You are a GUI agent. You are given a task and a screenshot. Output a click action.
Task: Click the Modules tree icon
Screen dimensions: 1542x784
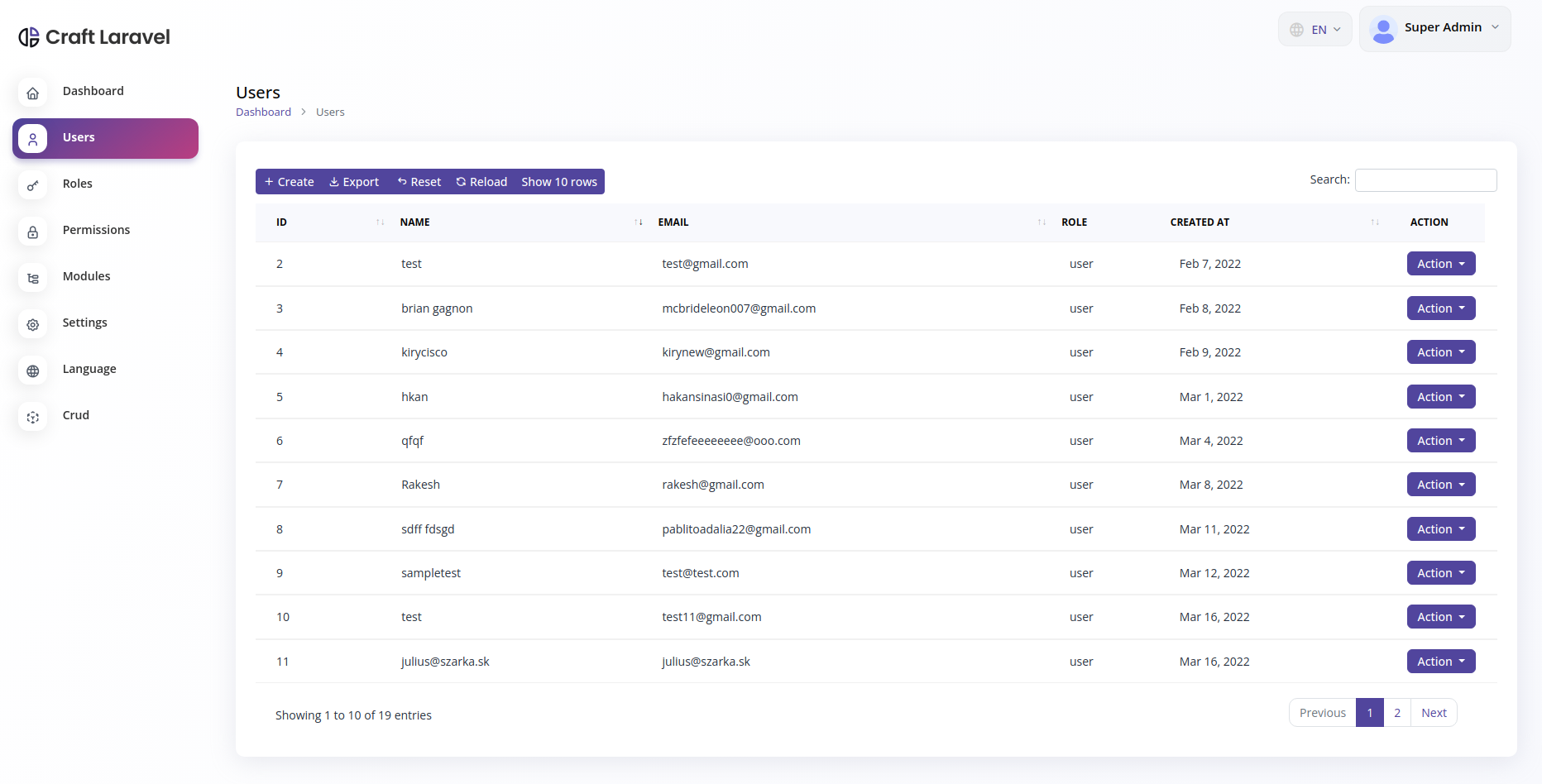point(32,278)
